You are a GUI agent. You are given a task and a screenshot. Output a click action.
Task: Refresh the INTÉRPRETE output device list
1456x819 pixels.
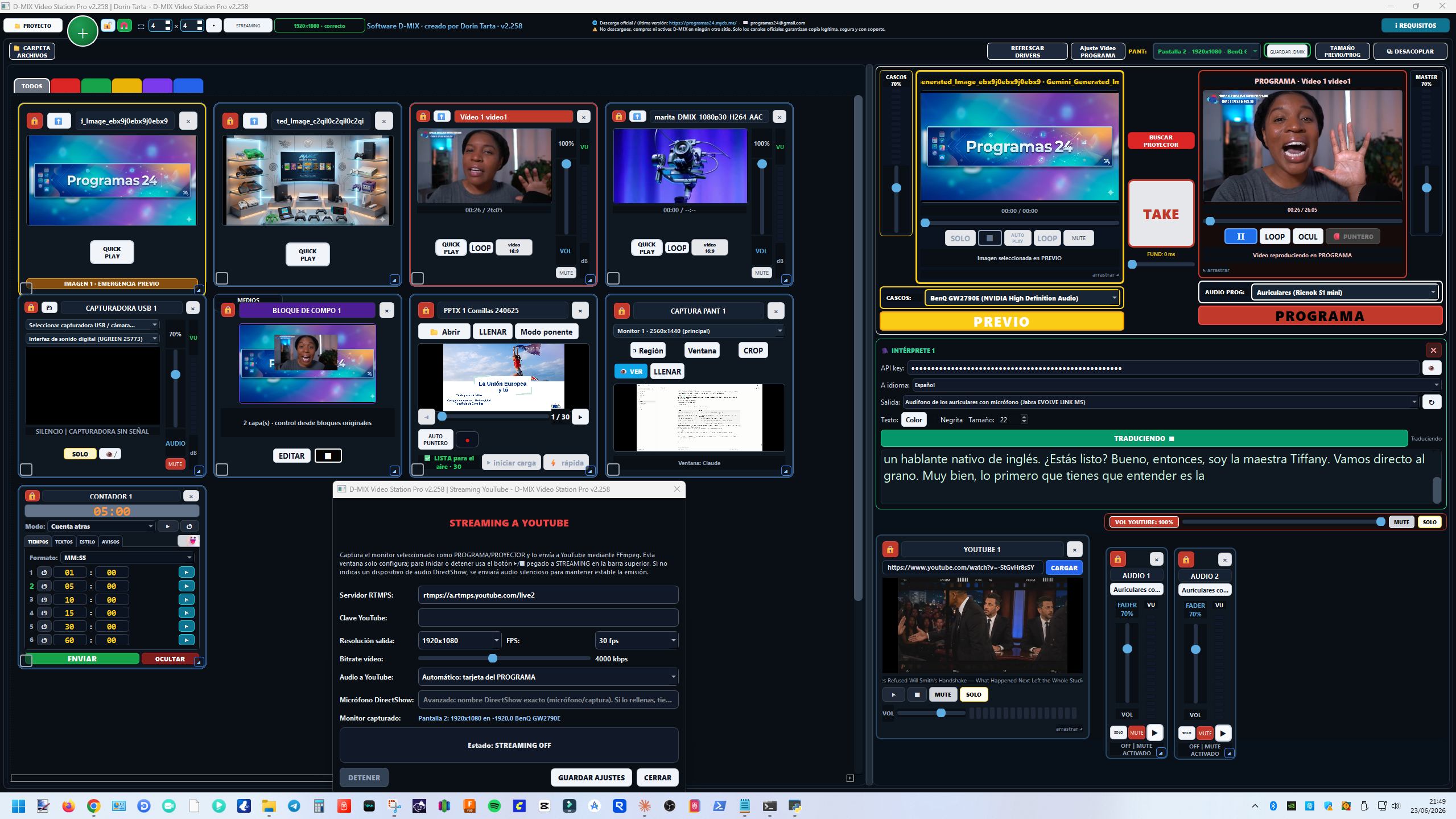(x=1432, y=402)
